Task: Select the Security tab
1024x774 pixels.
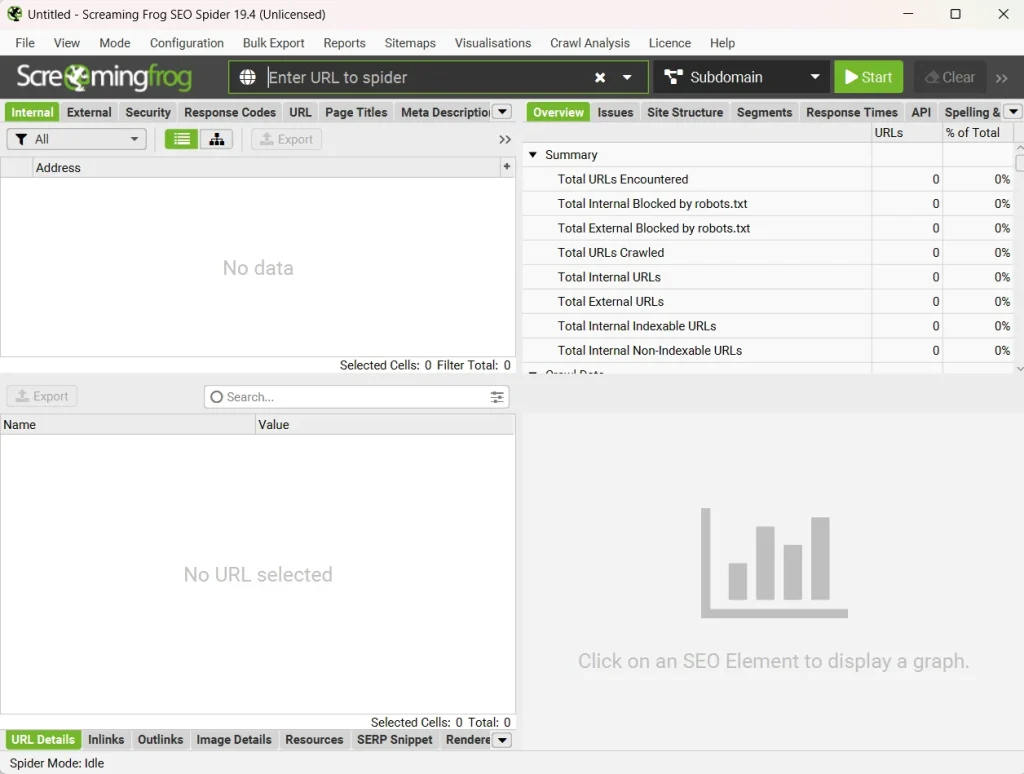Action: (148, 112)
